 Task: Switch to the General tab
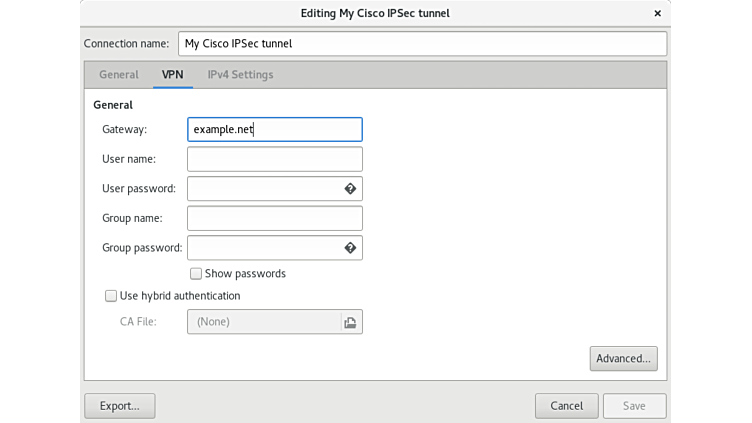118,75
